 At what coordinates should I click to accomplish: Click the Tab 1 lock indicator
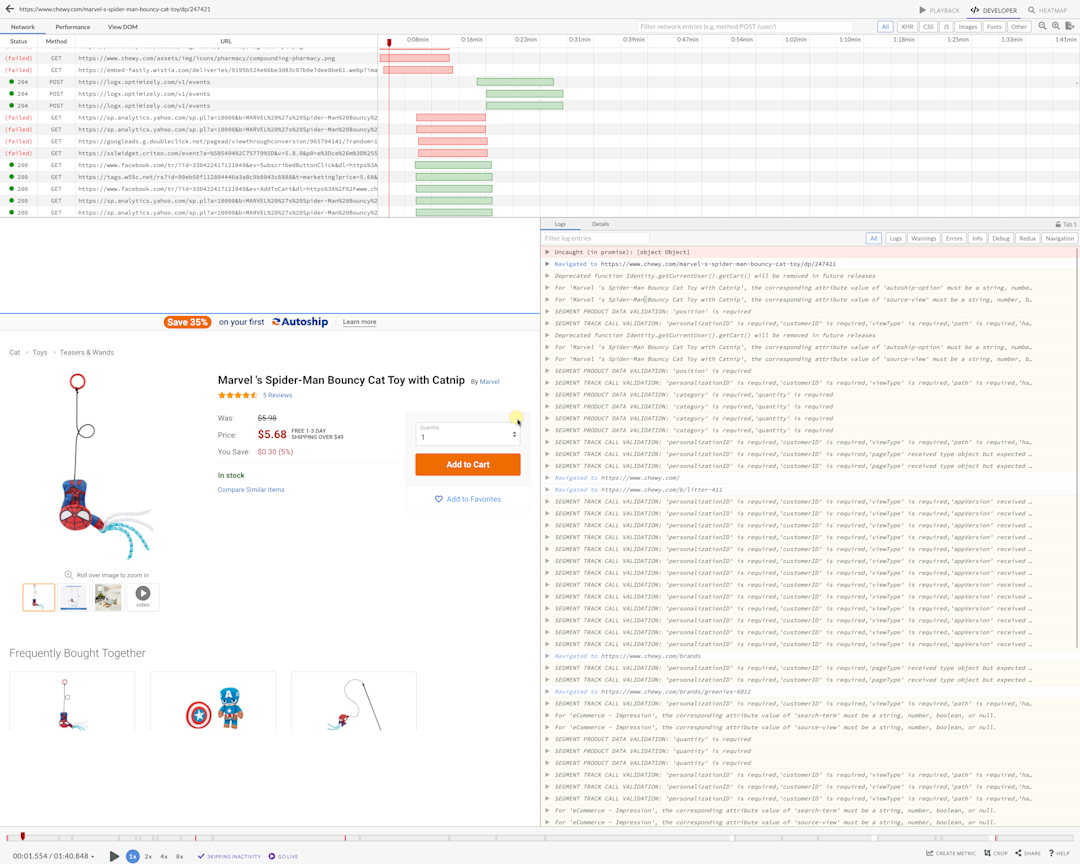pos(1066,224)
